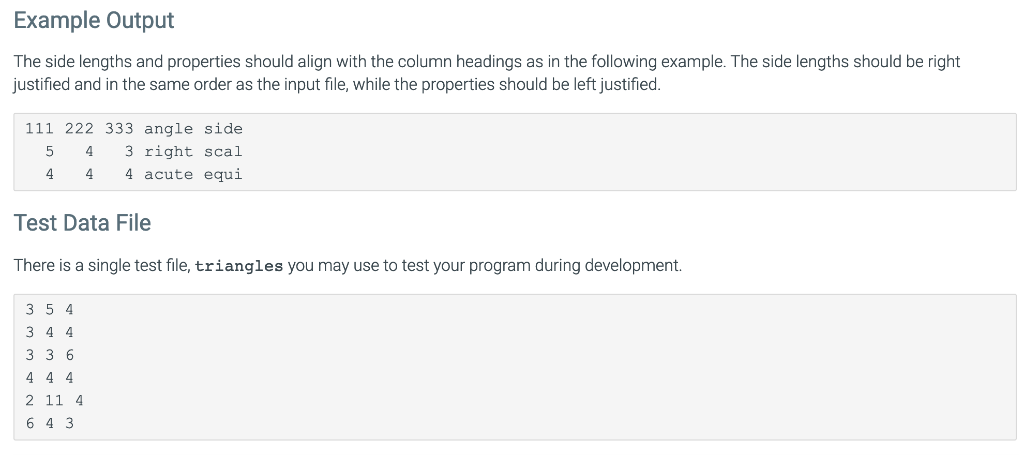This screenshot has height=455, width=1024.
Task: Click the '2 11 4' data line
Action: (x=55, y=401)
